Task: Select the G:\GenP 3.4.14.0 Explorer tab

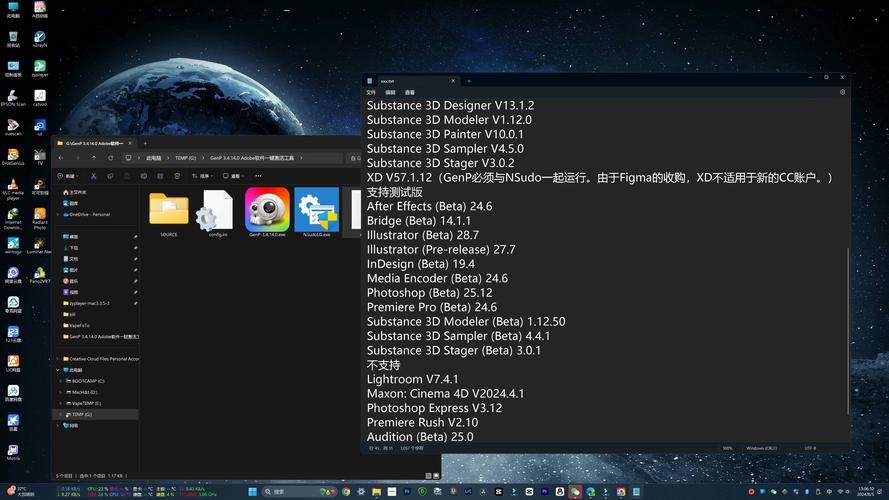Action: [x=94, y=143]
